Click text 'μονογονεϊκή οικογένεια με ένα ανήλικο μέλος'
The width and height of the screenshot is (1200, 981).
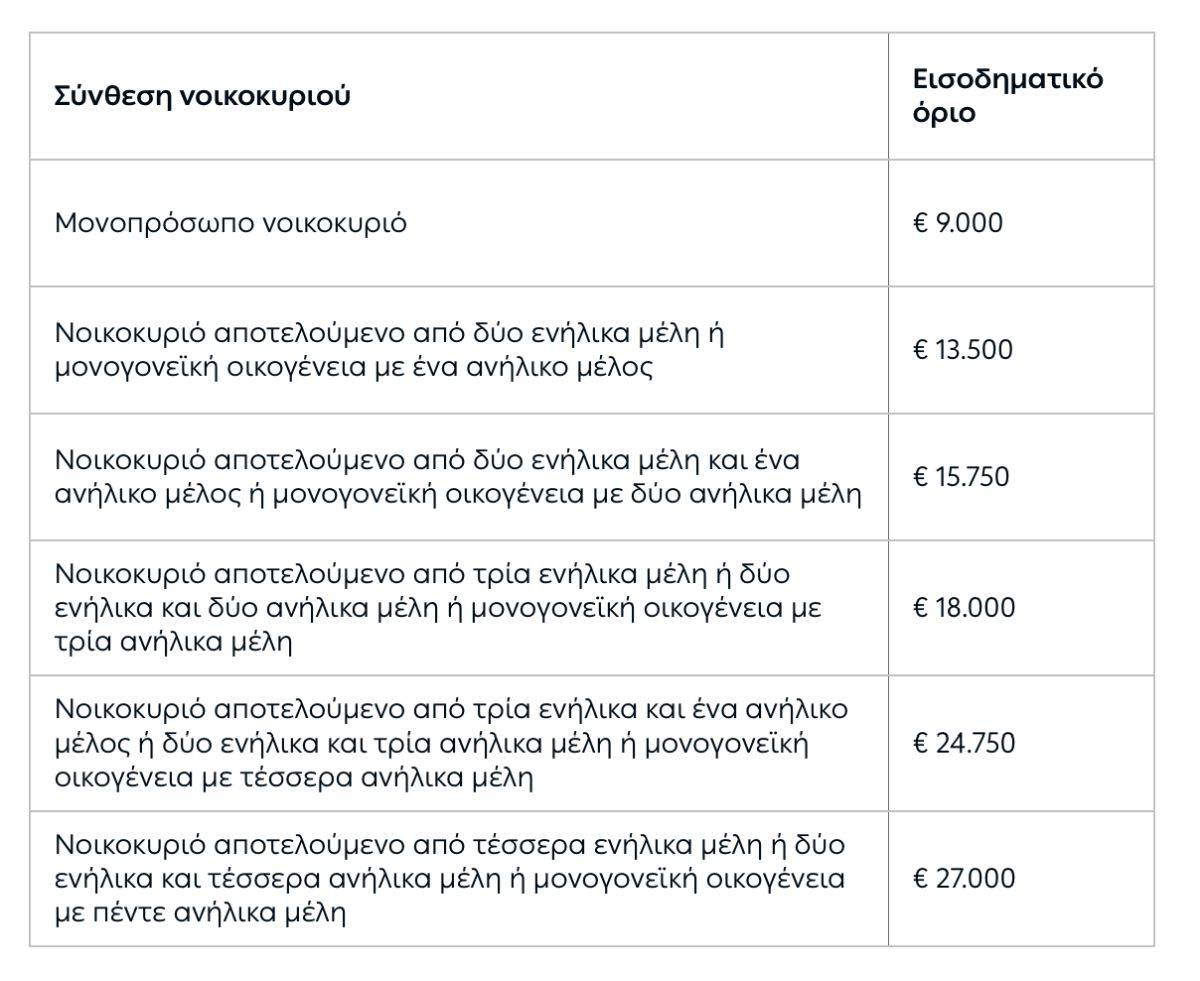coord(354,367)
